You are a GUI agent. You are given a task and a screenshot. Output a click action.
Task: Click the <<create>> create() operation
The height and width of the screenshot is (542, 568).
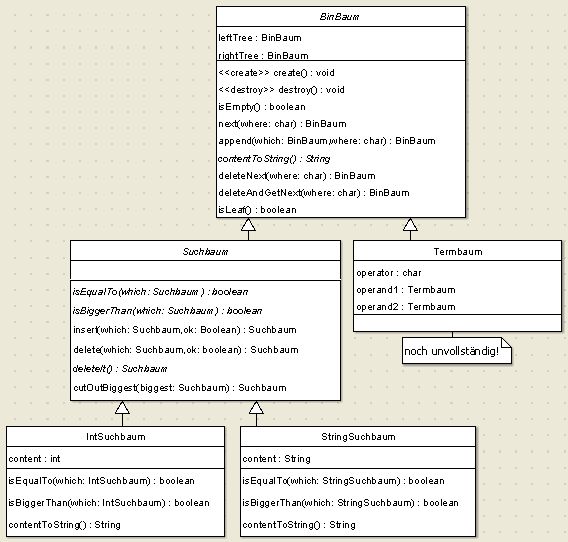276,73
